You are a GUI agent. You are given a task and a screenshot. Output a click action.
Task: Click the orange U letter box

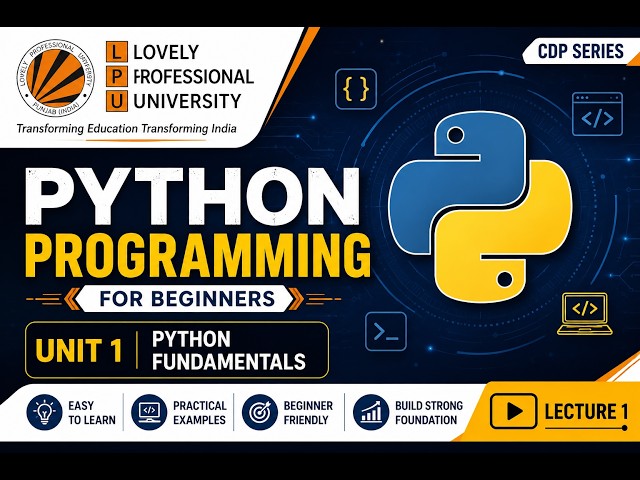[116, 101]
